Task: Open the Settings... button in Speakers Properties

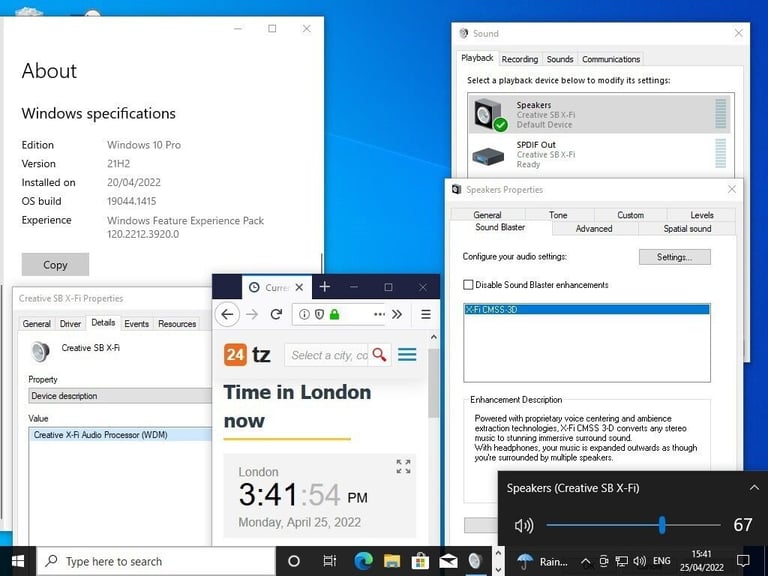Action: [x=674, y=257]
